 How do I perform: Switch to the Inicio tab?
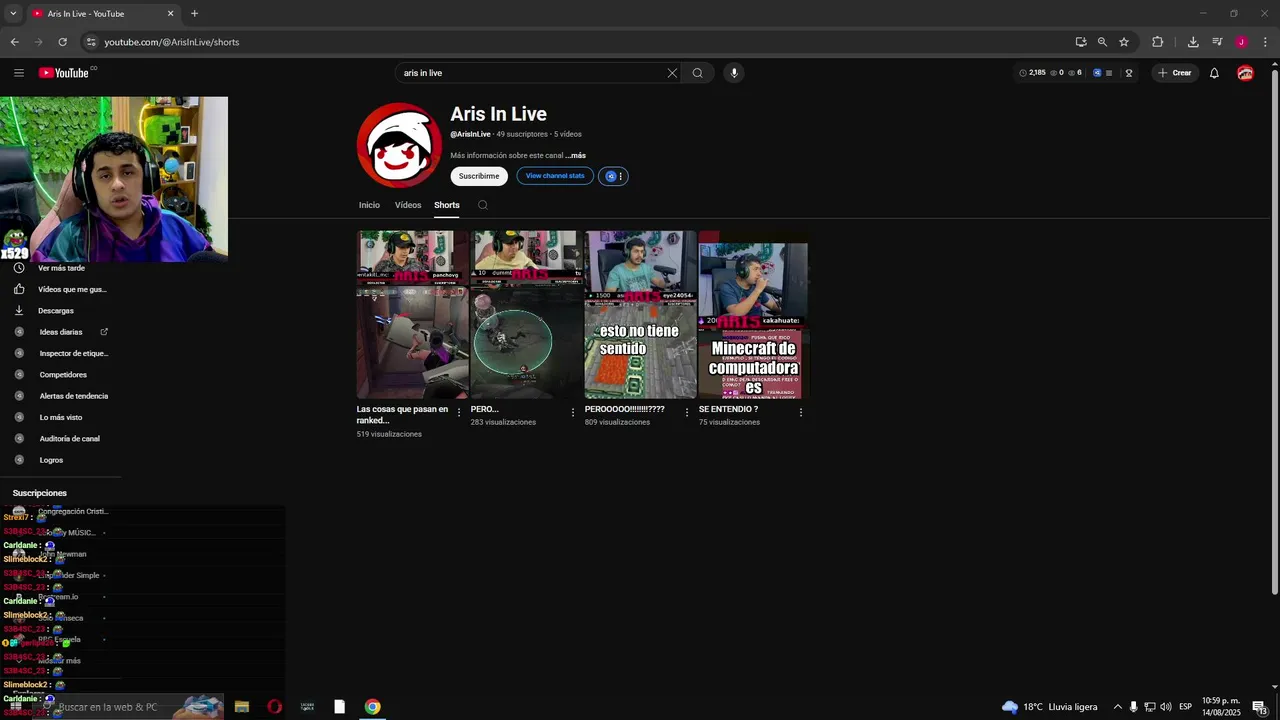[369, 205]
